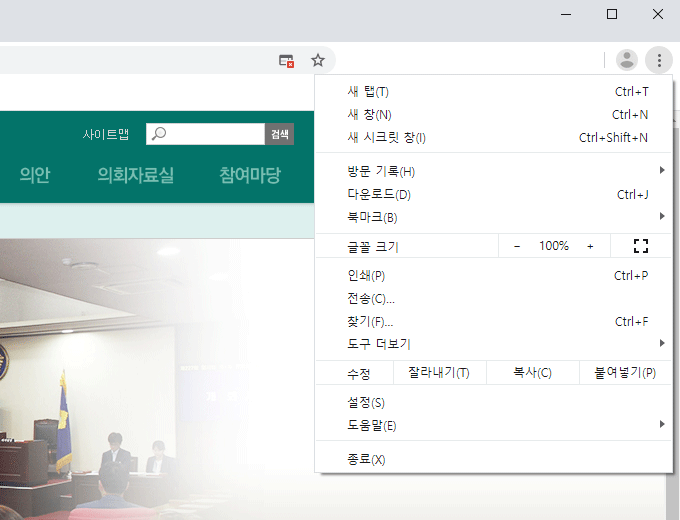Open the profile avatar icon
The height and width of the screenshot is (520, 680).
[x=627, y=60]
